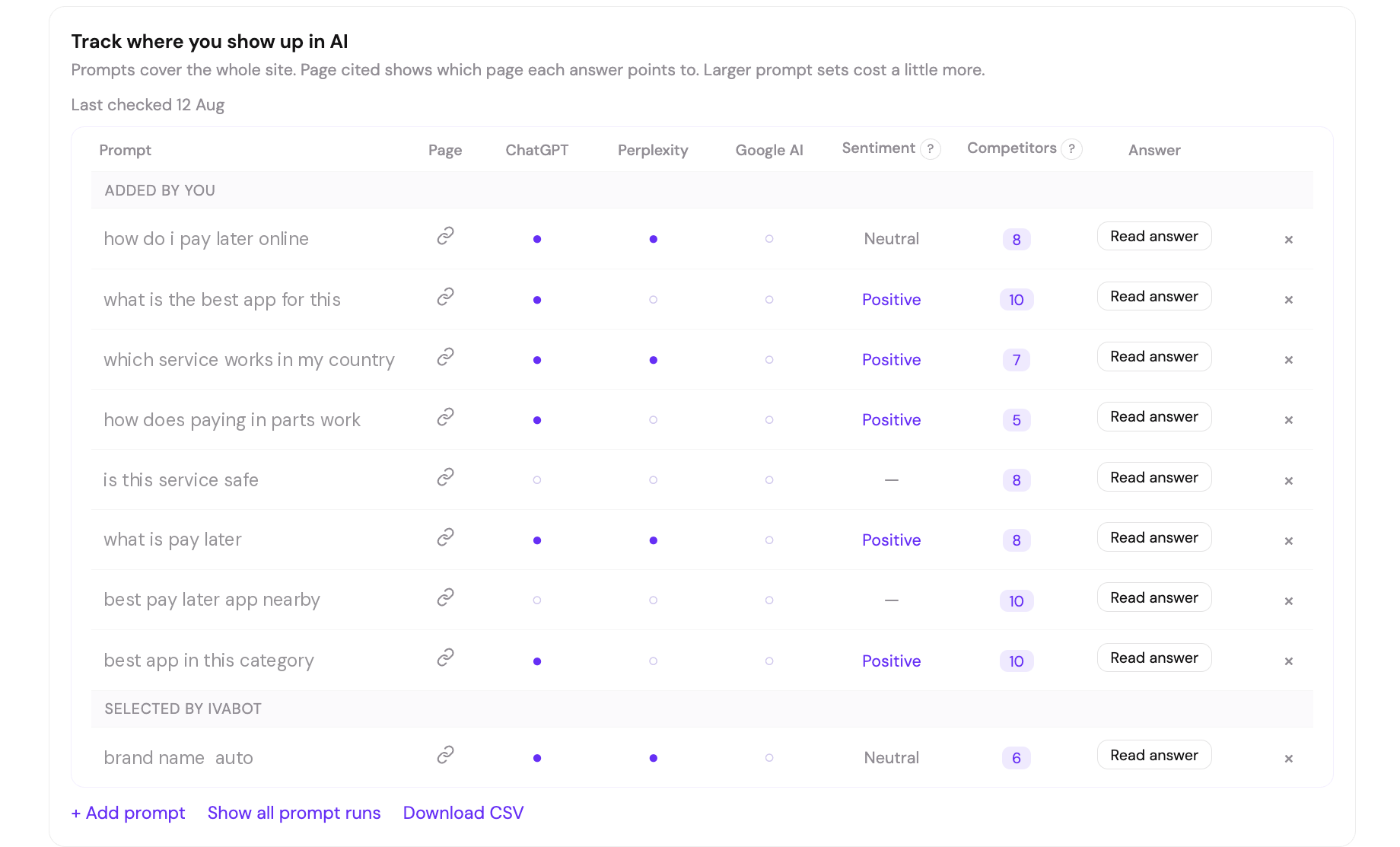
Task: Click Neutral sentiment for 'brand name auto'
Action: click(x=892, y=758)
